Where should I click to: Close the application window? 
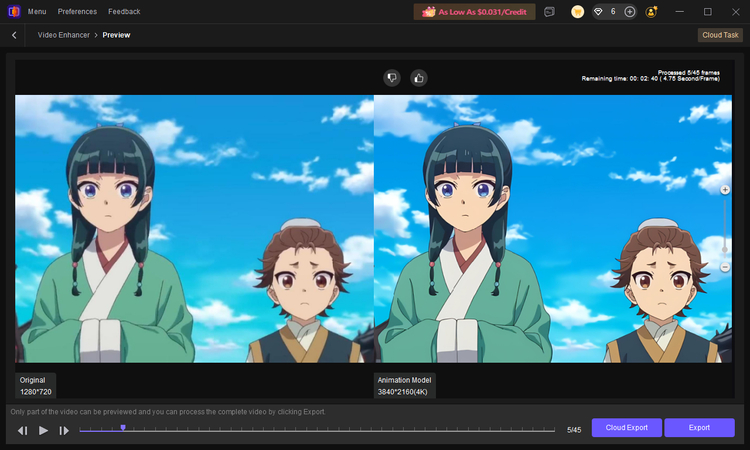pos(736,12)
